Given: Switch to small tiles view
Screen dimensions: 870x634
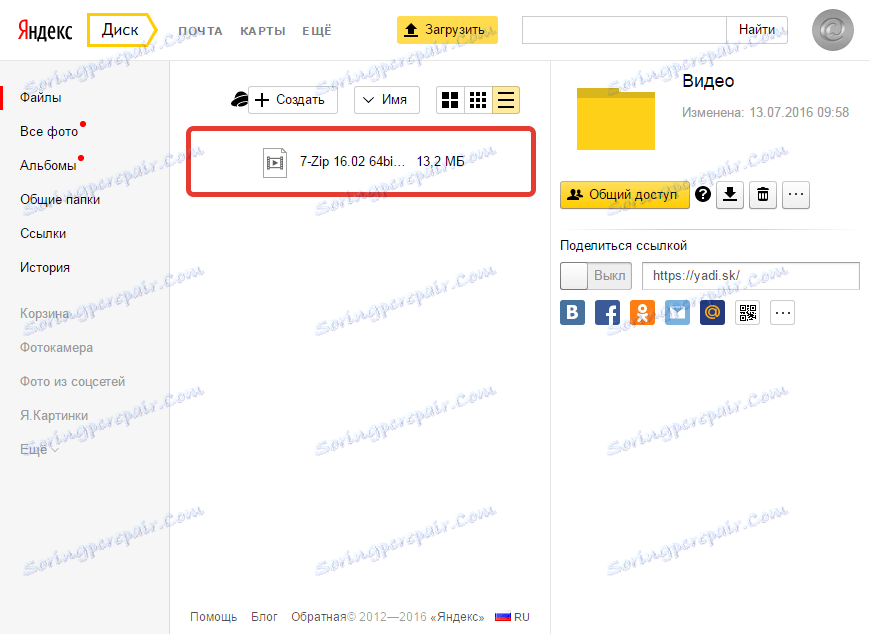Looking at the screenshot, I should [478, 100].
